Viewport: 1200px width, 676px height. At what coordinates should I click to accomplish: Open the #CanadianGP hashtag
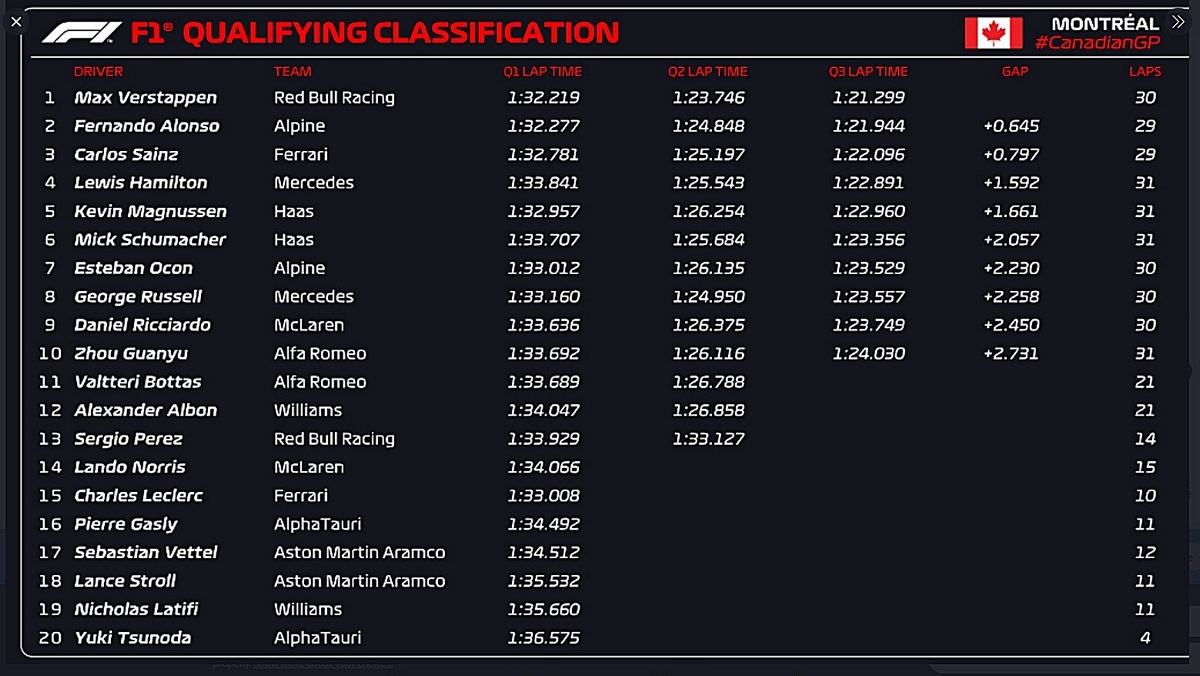pyautogui.click(x=1097, y=42)
